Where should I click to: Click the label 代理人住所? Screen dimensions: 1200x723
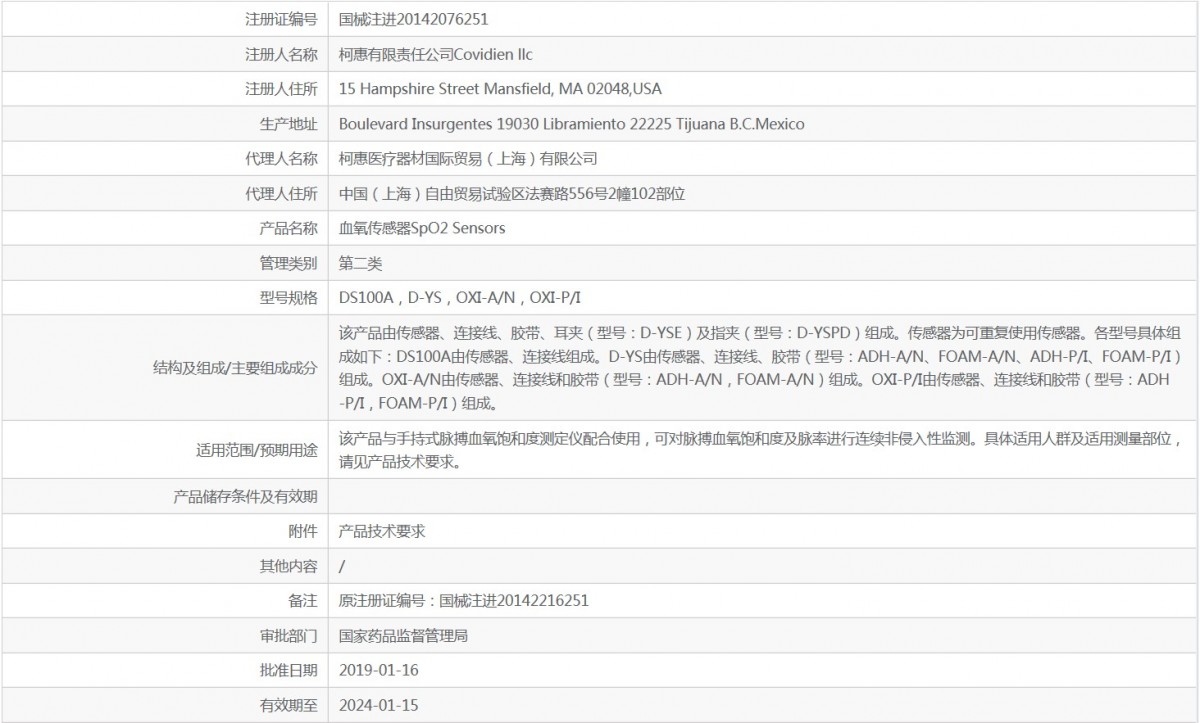click(x=281, y=193)
